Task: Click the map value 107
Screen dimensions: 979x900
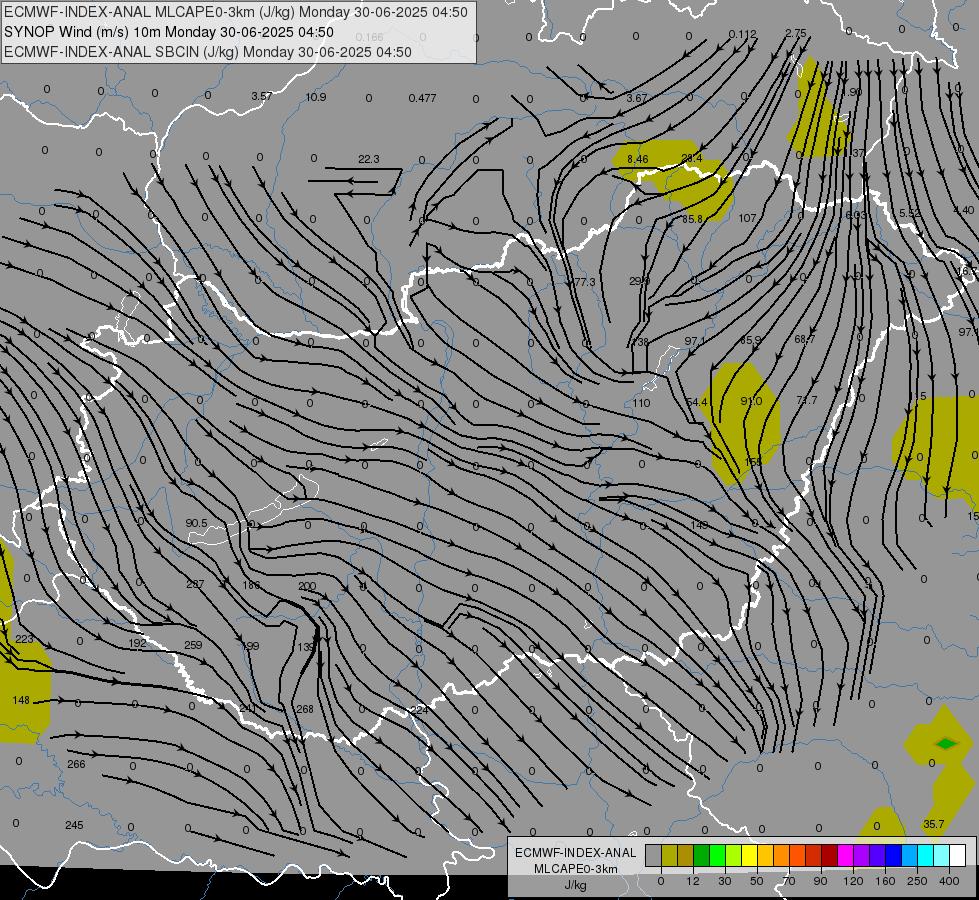Action: [x=747, y=218]
